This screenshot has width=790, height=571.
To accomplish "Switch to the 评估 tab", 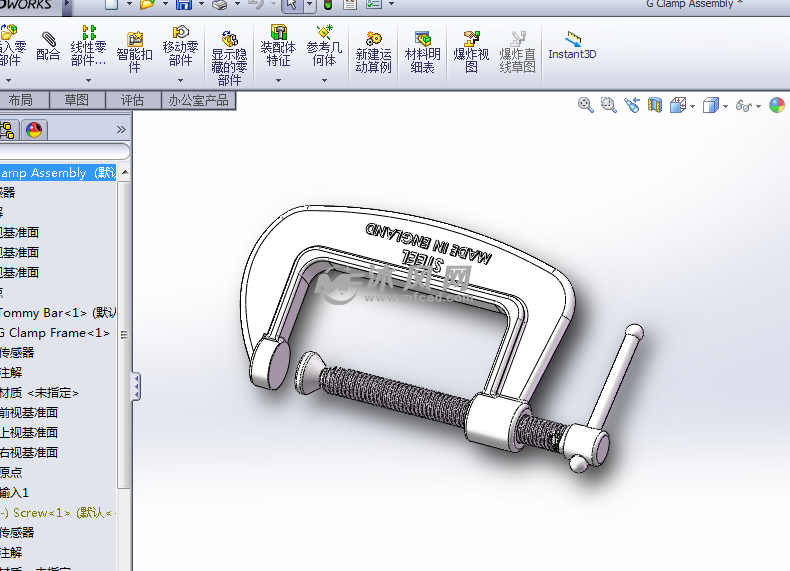I will tap(133, 100).
